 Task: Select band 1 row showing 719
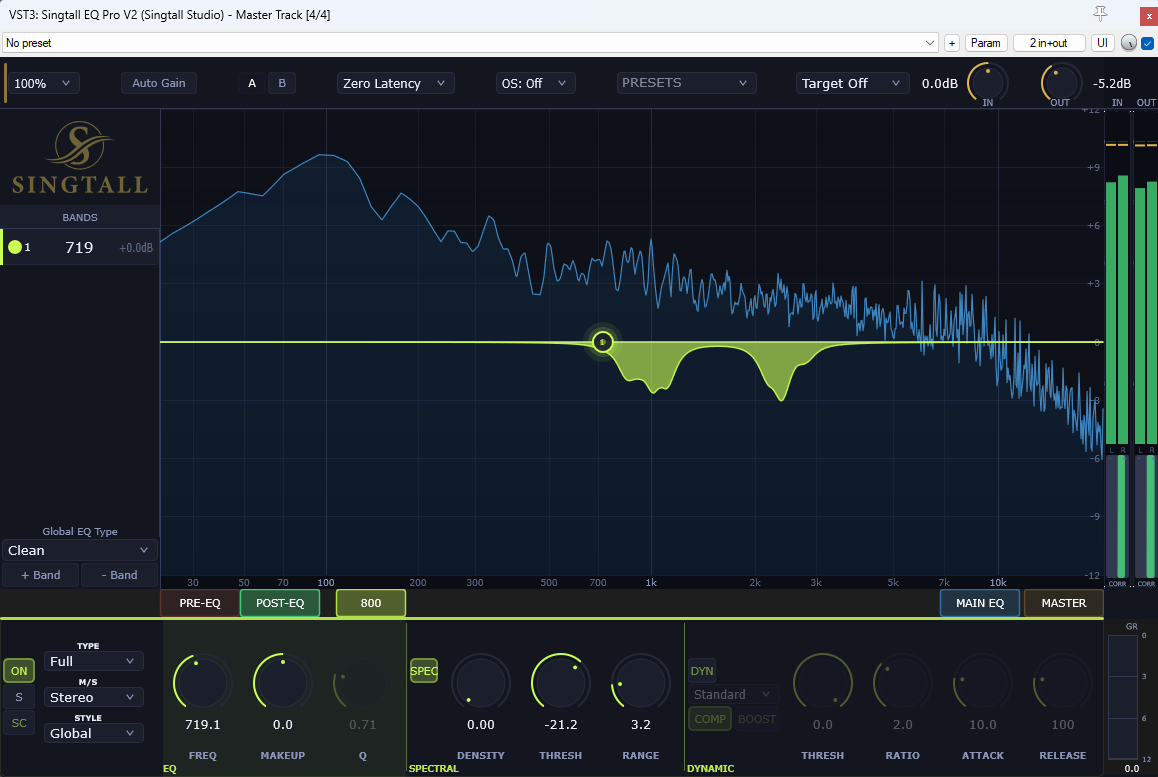[80, 247]
